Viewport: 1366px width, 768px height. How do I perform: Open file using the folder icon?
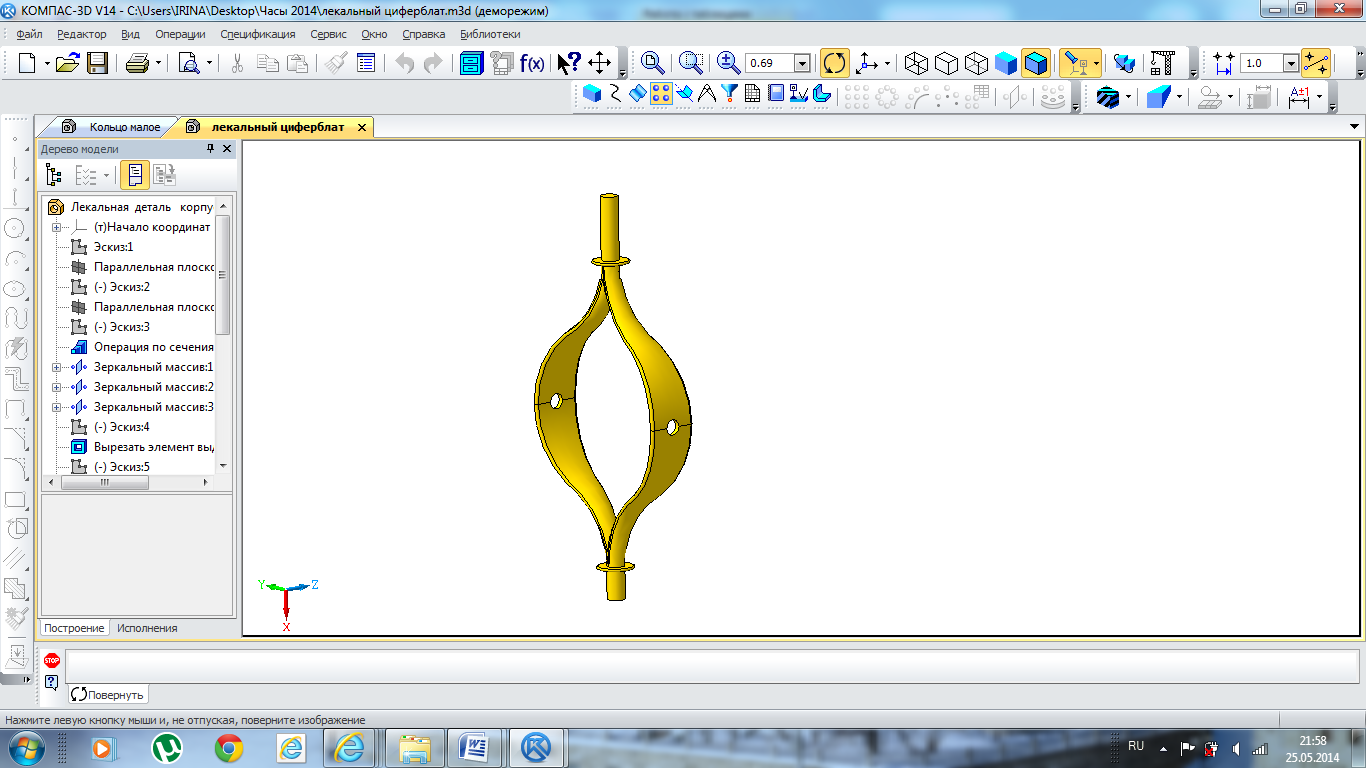pyautogui.click(x=67, y=63)
